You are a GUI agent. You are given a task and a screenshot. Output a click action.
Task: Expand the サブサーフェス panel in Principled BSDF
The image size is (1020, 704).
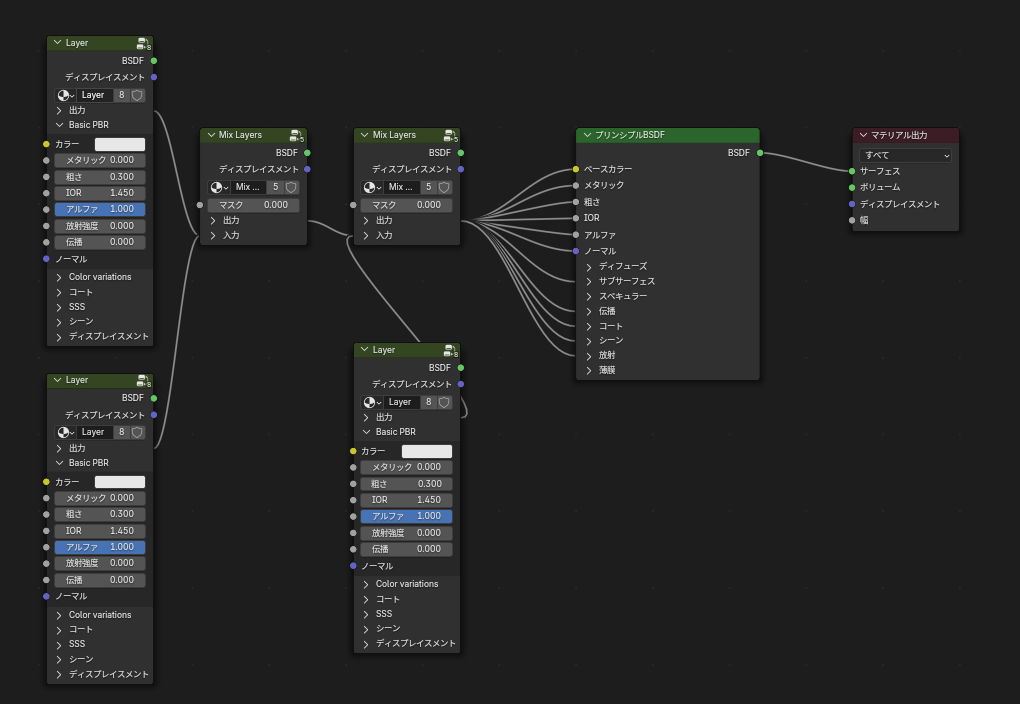pos(590,281)
